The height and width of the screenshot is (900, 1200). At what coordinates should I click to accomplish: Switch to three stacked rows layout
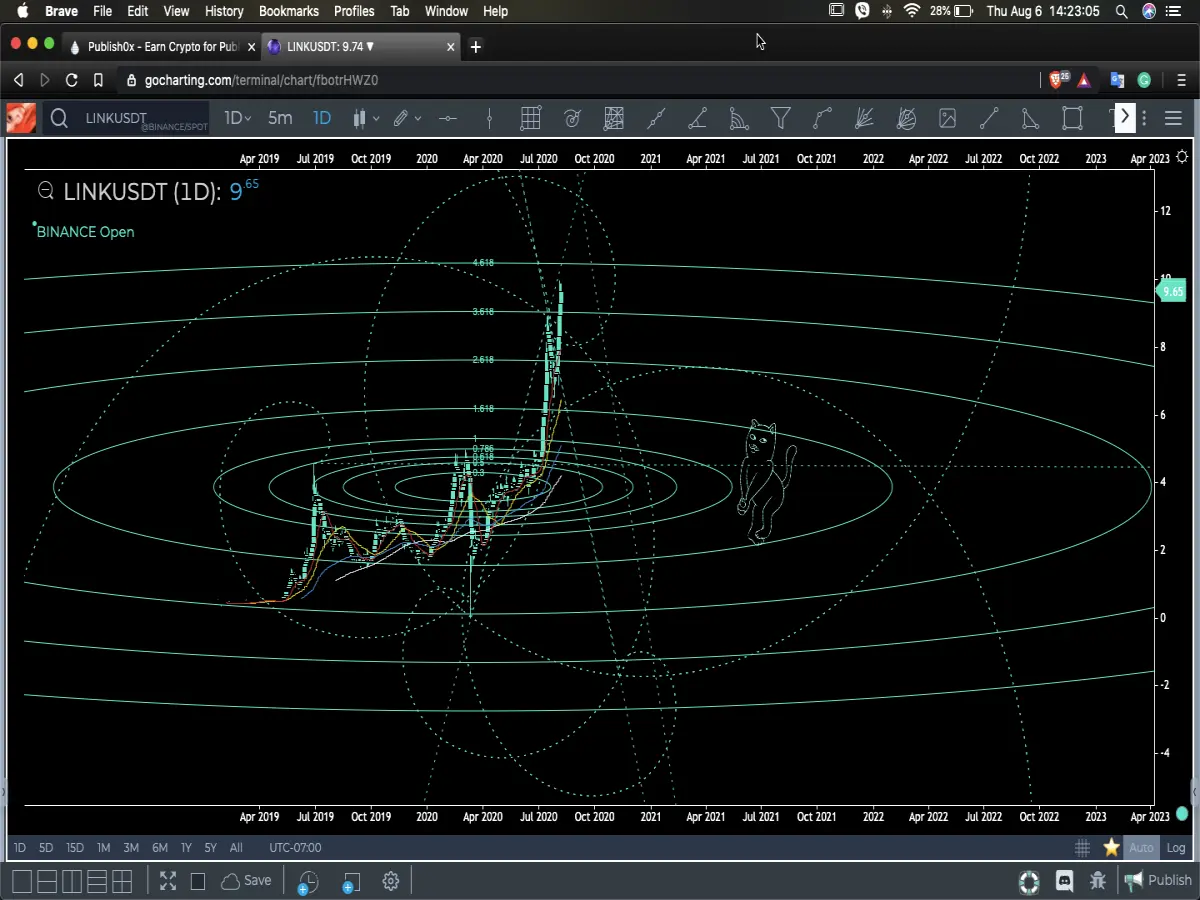tap(97, 881)
